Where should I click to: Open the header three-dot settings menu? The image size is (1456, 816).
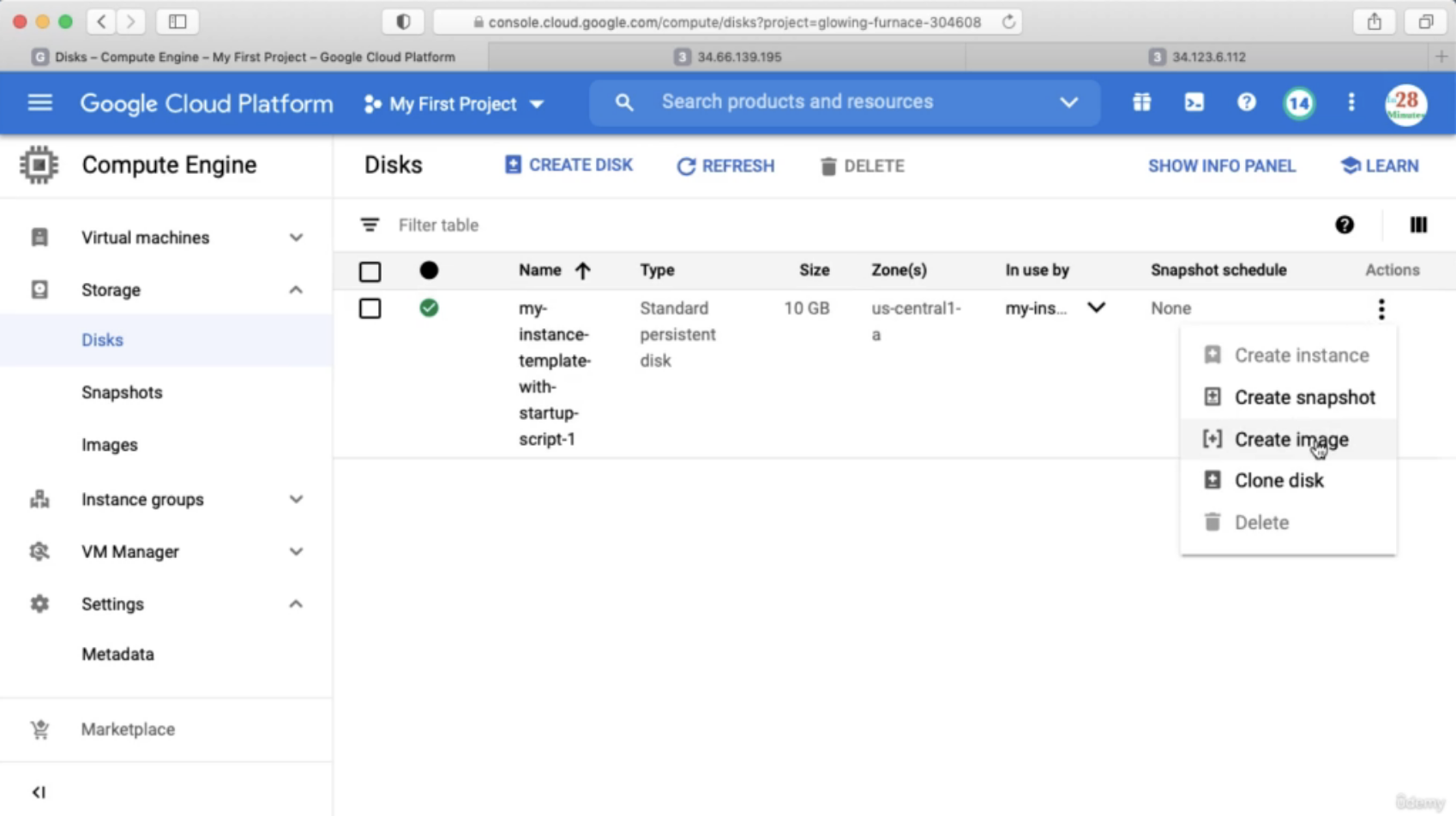point(1351,103)
